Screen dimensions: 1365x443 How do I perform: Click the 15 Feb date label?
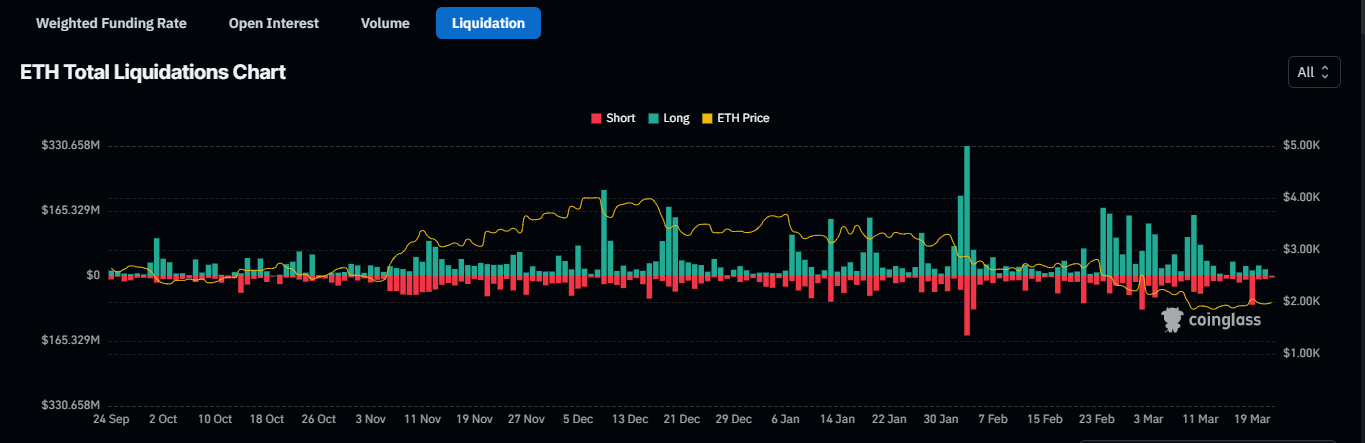coord(1045,419)
